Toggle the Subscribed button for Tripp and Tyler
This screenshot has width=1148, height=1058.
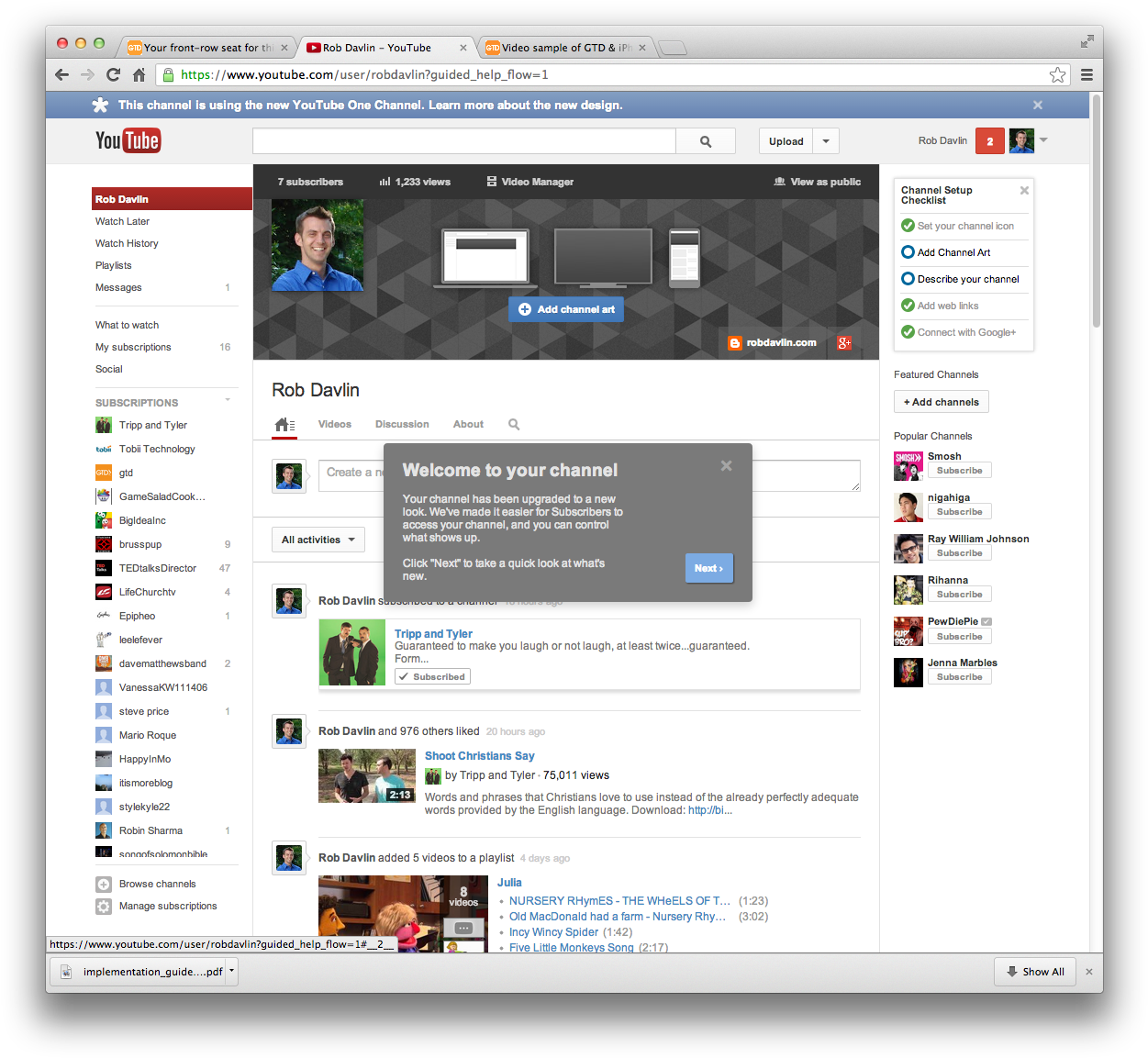[432, 677]
